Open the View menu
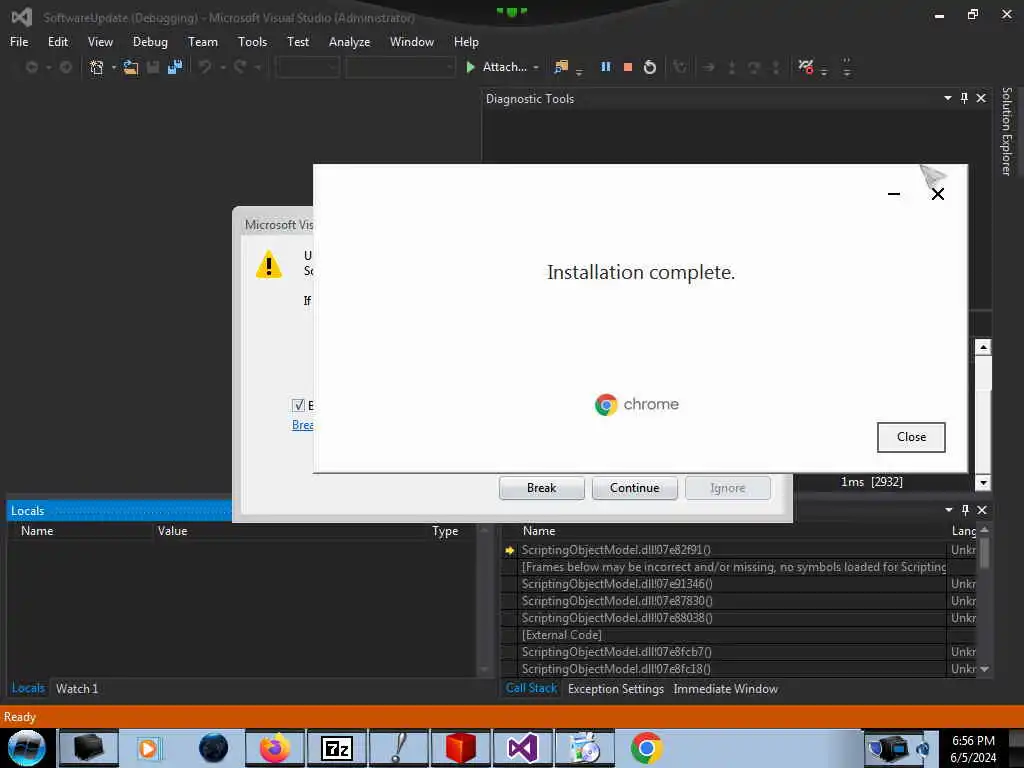 point(100,42)
